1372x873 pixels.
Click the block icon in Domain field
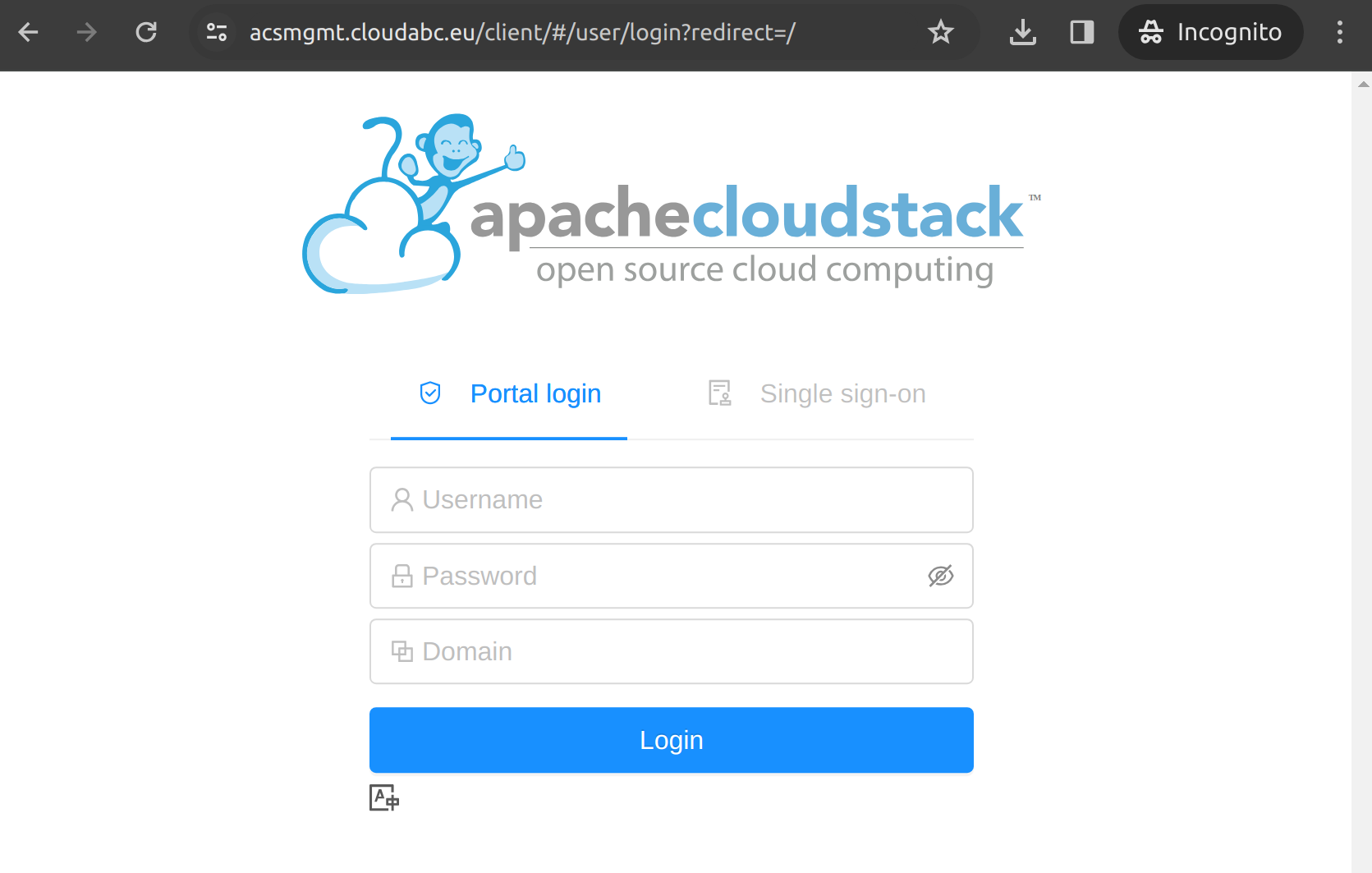(x=402, y=651)
